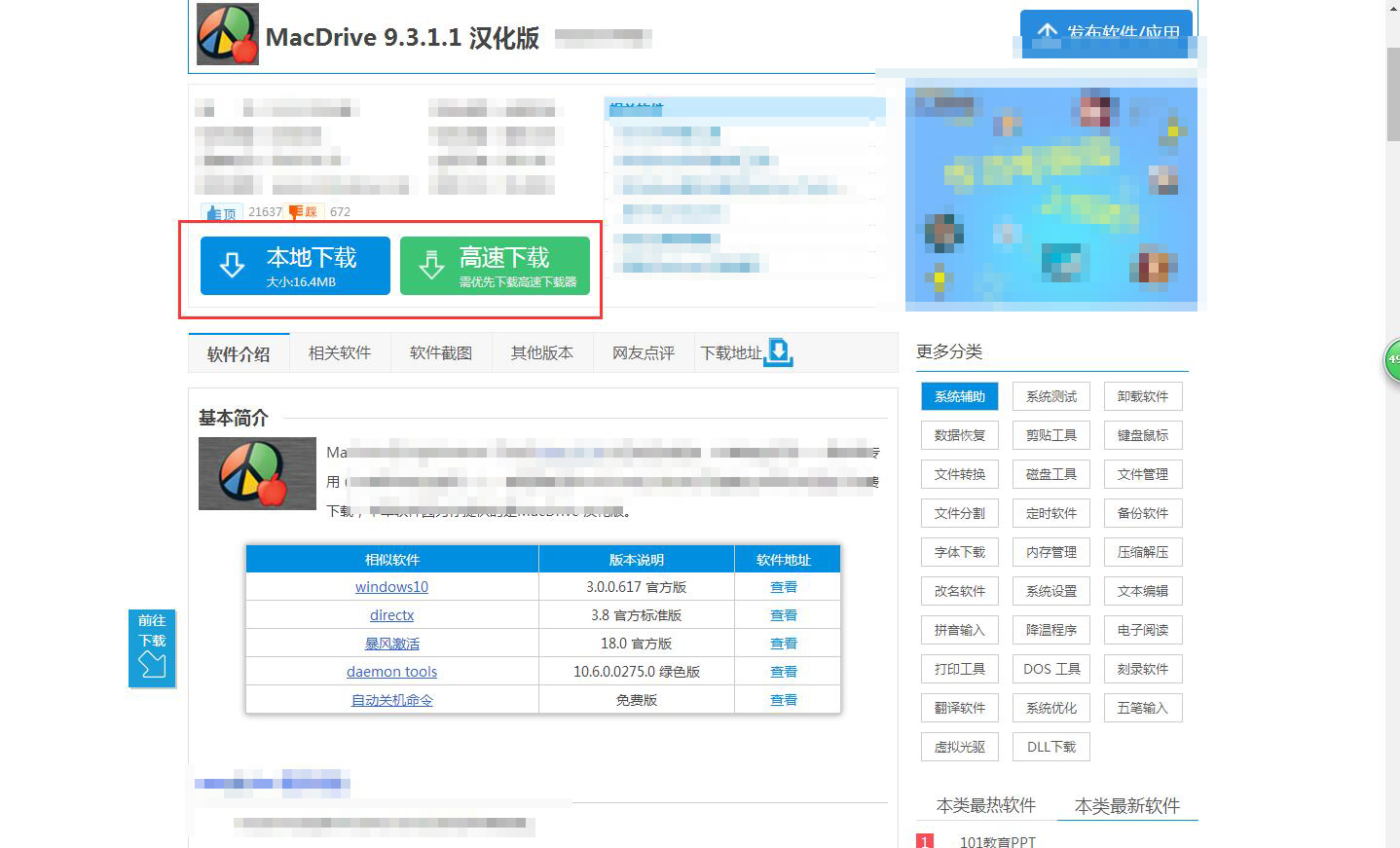The height and width of the screenshot is (848, 1400).
Task: Select the 翻译软件 category
Action: [960, 708]
